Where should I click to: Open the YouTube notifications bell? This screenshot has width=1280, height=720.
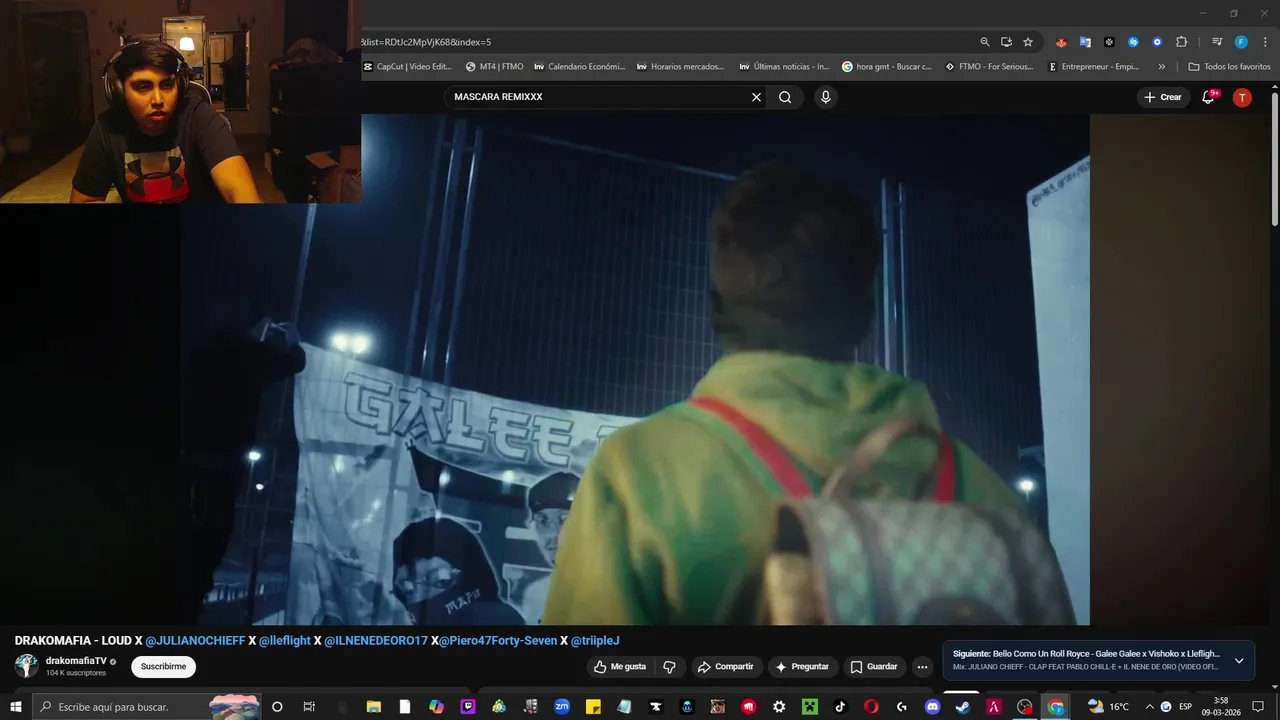(x=1208, y=97)
